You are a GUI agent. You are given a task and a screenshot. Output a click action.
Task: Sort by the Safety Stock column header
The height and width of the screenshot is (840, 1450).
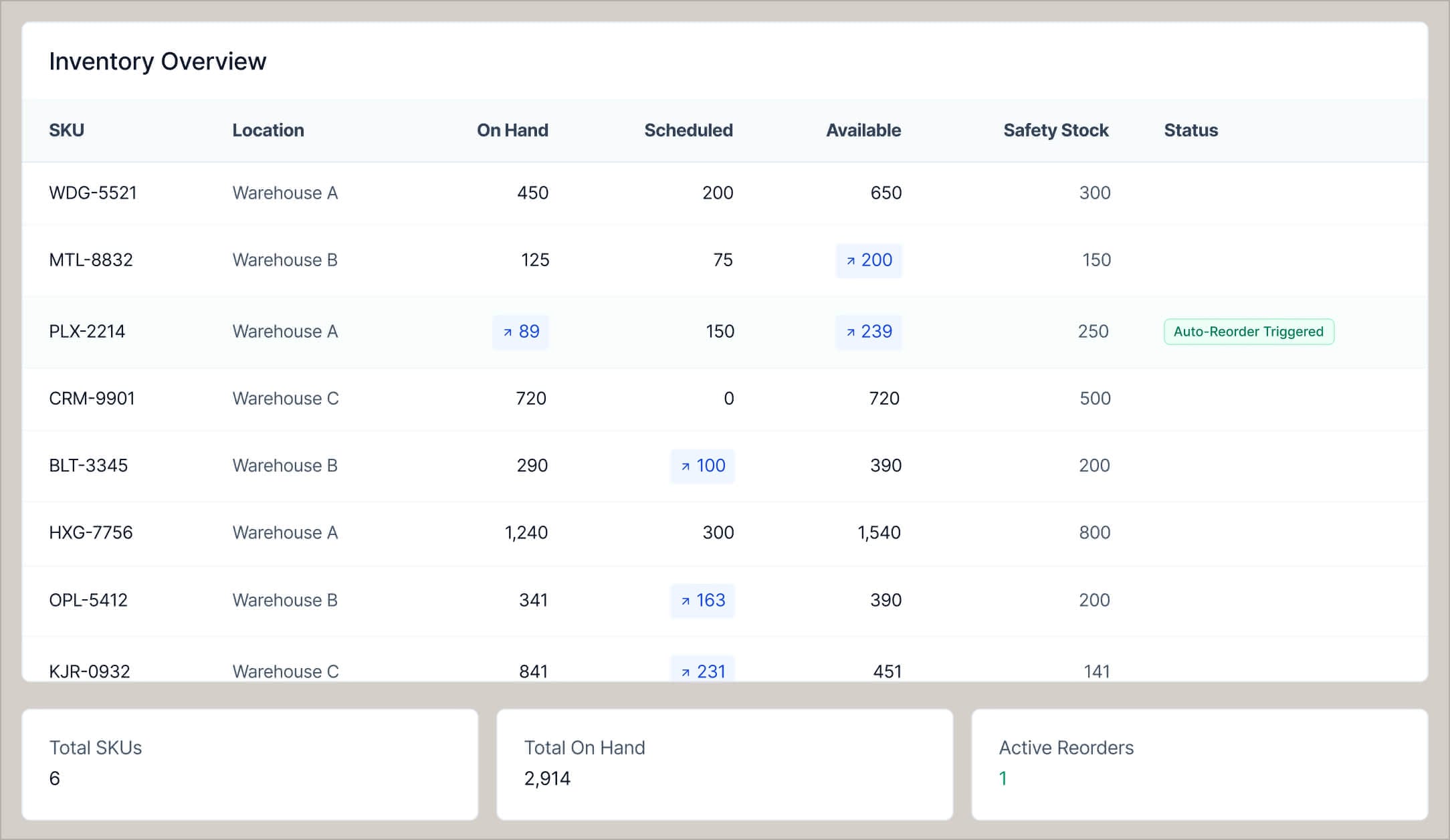tap(1055, 130)
